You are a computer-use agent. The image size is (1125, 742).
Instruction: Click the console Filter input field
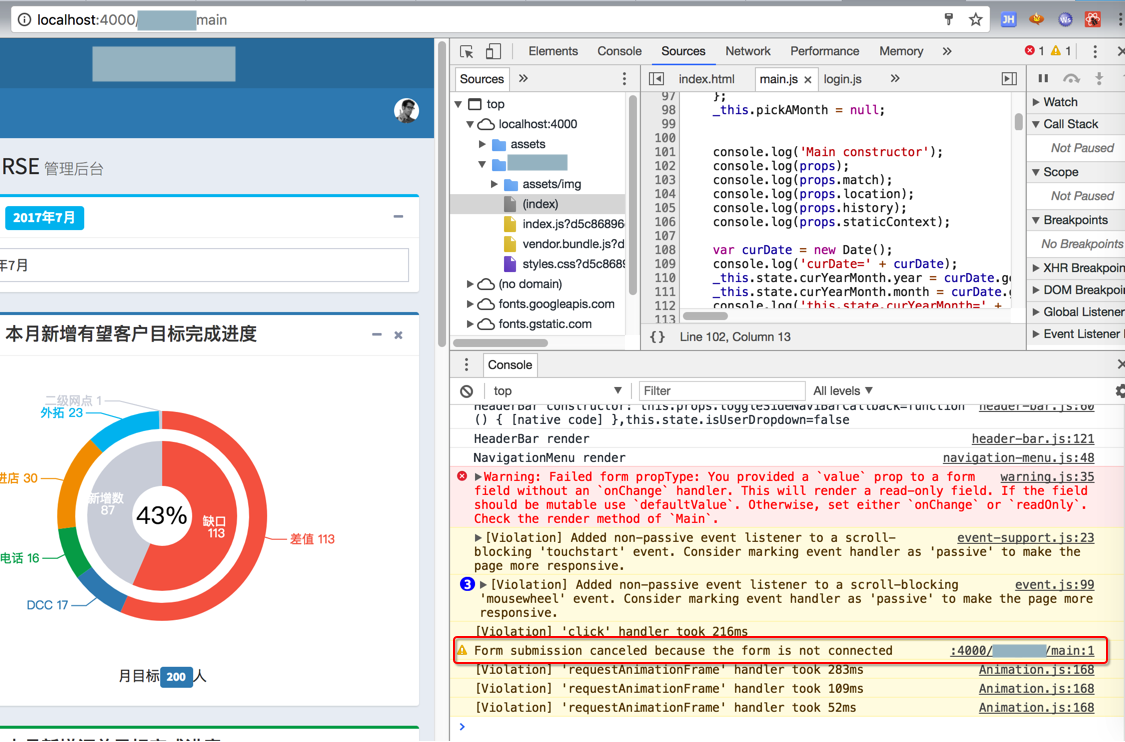pyautogui.click(x=720, y=391)
